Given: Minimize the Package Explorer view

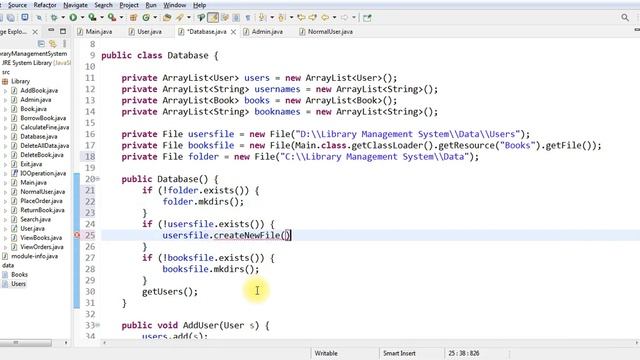Looking at the screenshot, I should pyautogui.click(x=51, y=31).
